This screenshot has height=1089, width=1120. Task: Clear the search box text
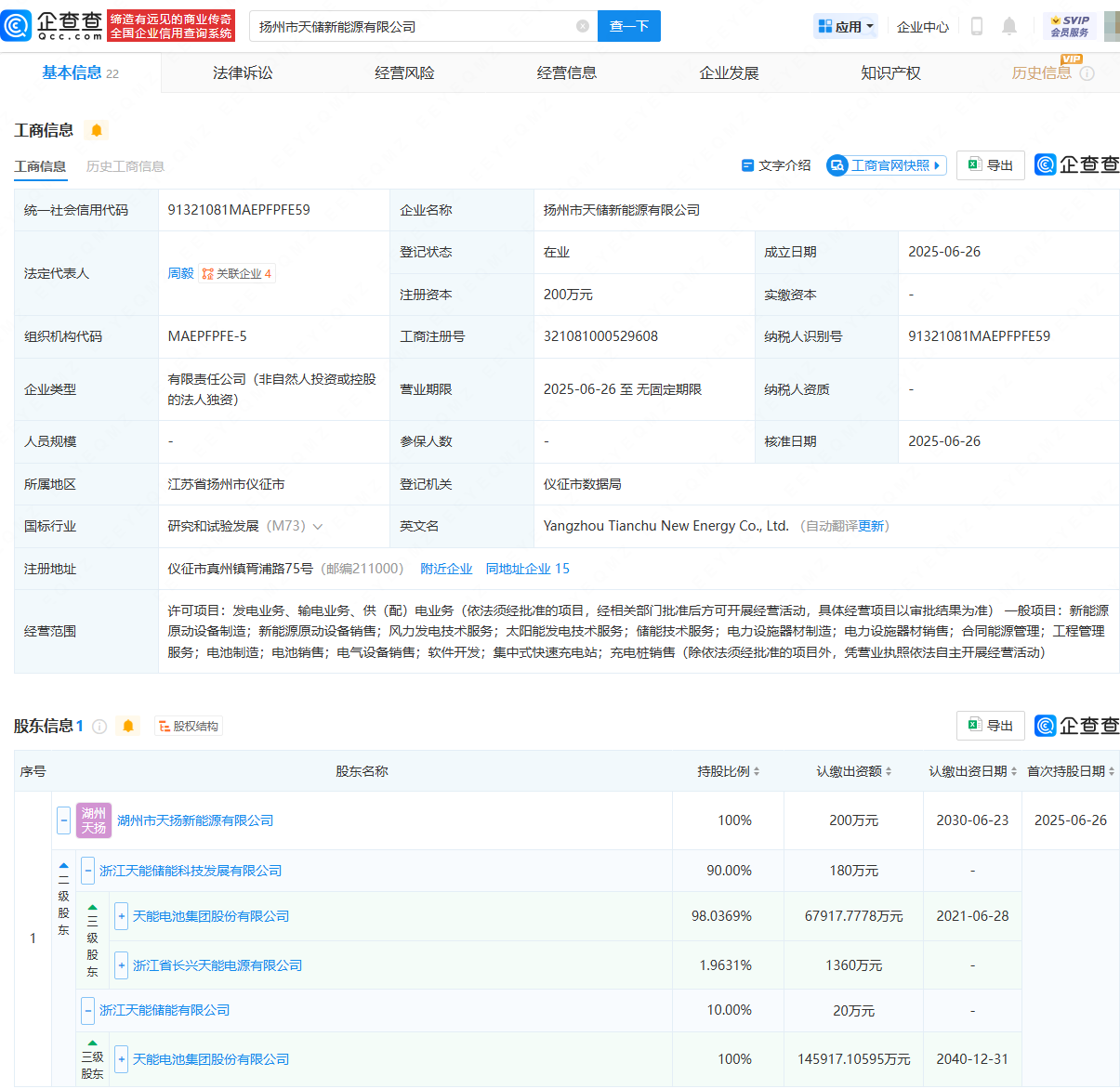point(583,26)
